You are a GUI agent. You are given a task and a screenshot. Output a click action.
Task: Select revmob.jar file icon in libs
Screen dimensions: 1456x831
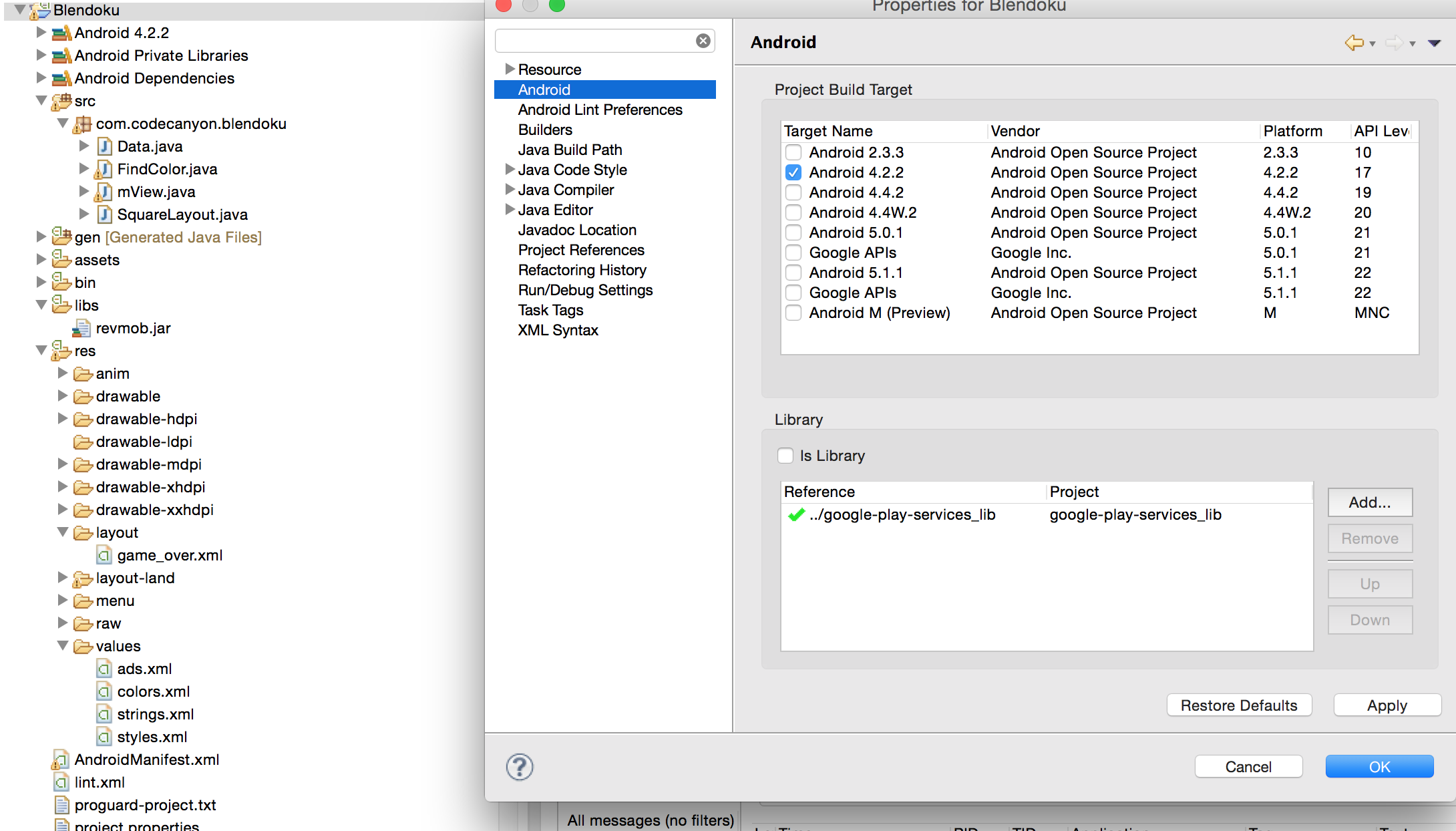pos(82,328)
